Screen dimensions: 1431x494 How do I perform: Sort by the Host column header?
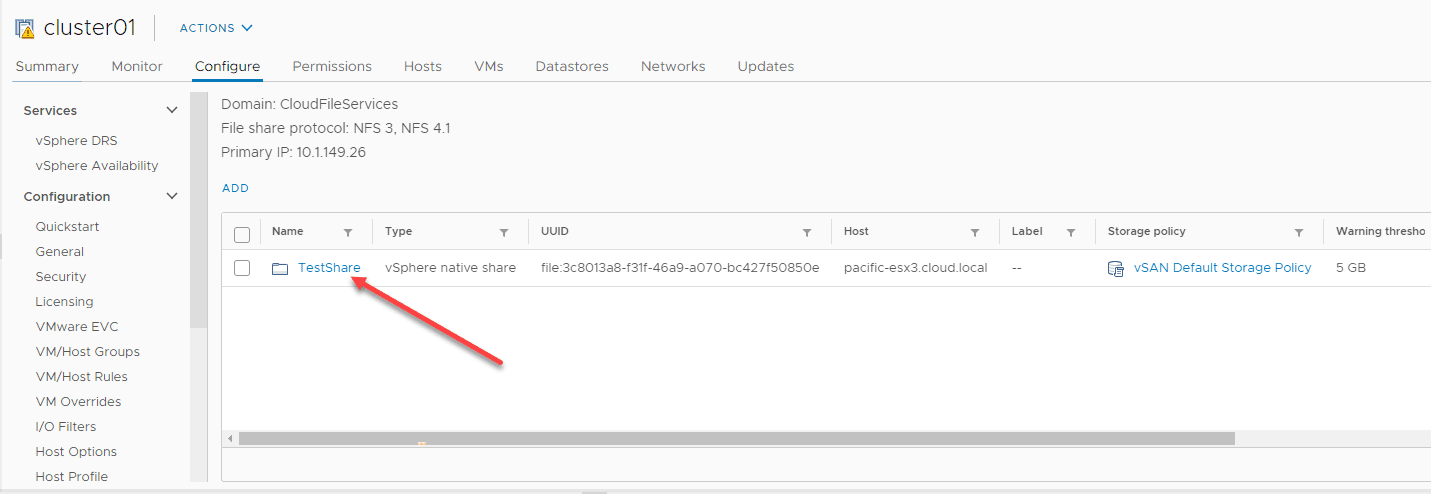click(856, 231)
